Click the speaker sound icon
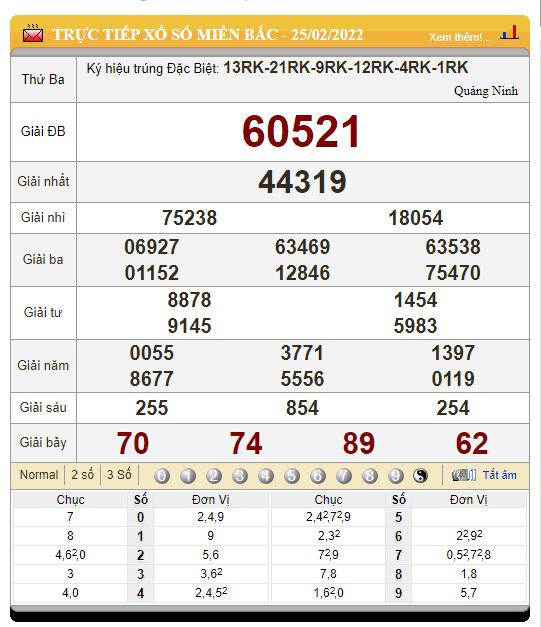The height and width of the screenshot is (627, 541). click(463, 475)
